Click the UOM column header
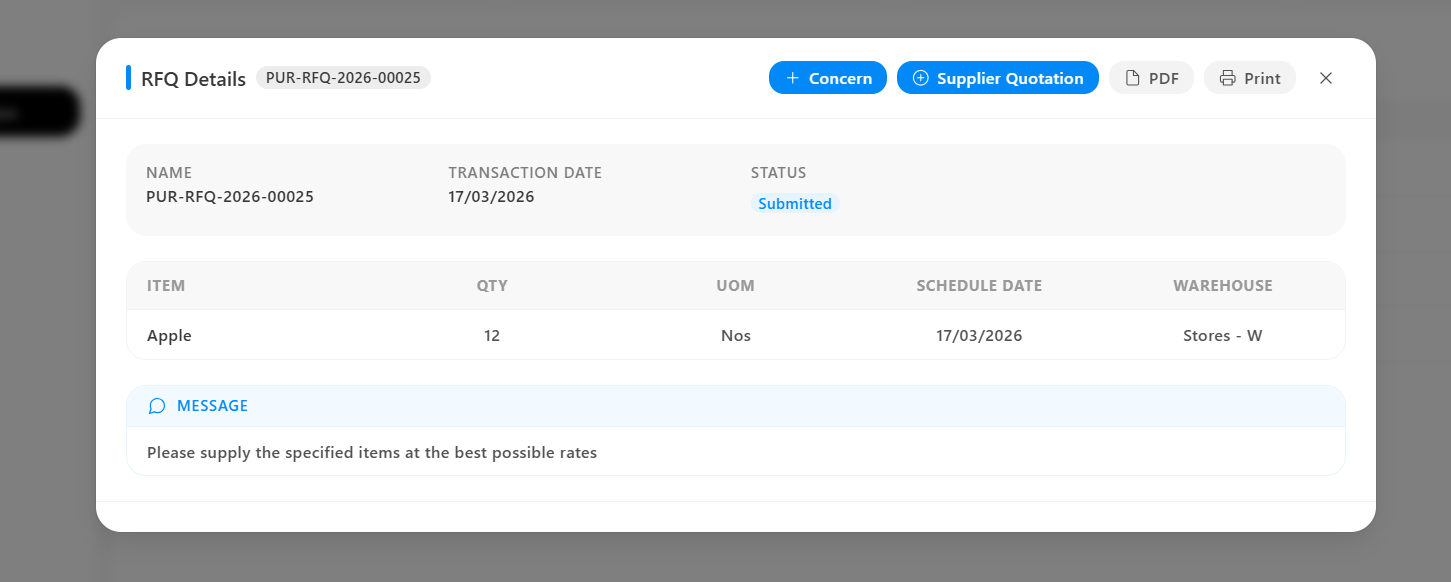The width and height of the screenshot is (1451, 582). click(x=736, y=286)
